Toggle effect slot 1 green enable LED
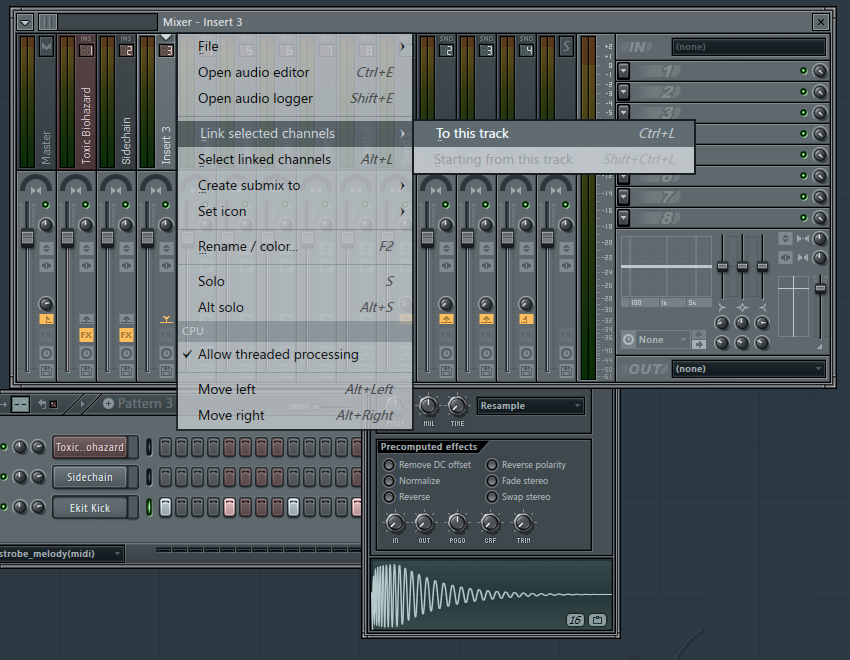 tap(803, 71)
